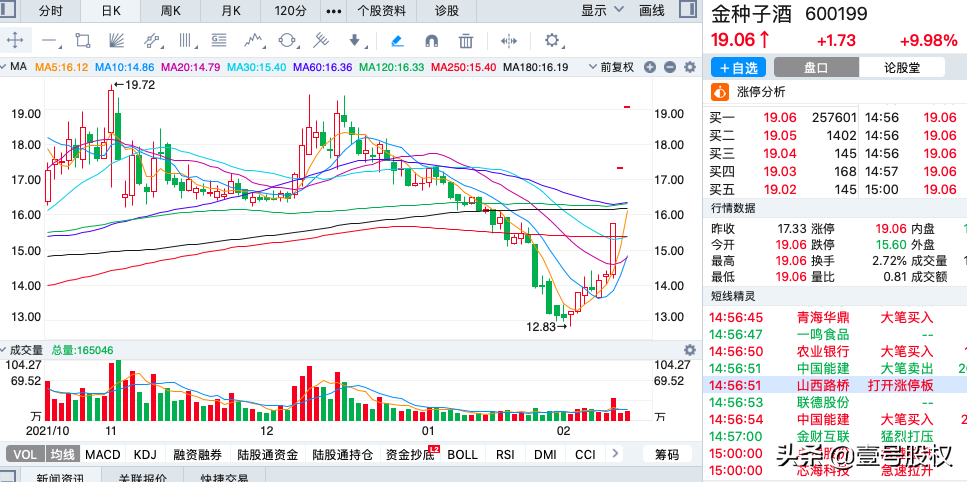This screenshot has width=967, height=482.
Task: Open volume panel gear settings
Action: [x=690, y=350]
